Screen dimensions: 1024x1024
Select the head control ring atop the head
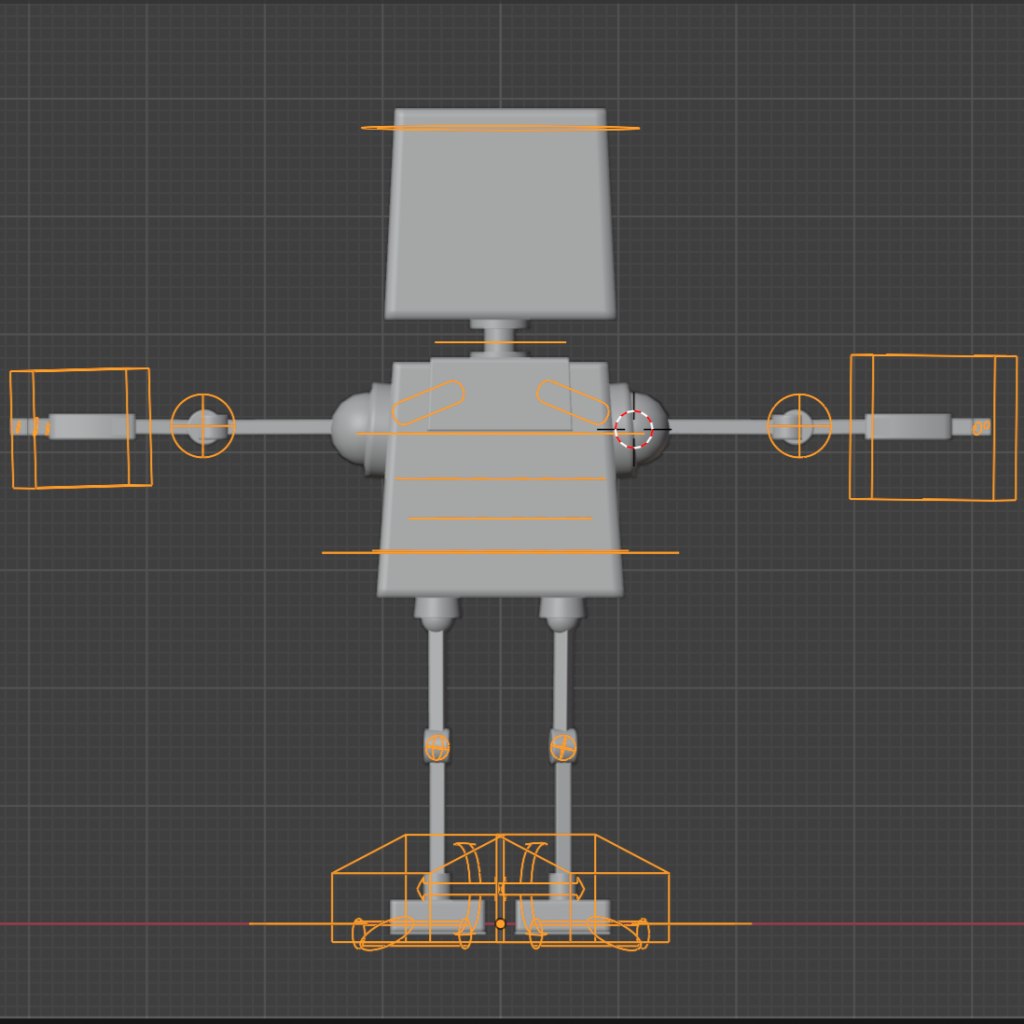coord(500,128)
